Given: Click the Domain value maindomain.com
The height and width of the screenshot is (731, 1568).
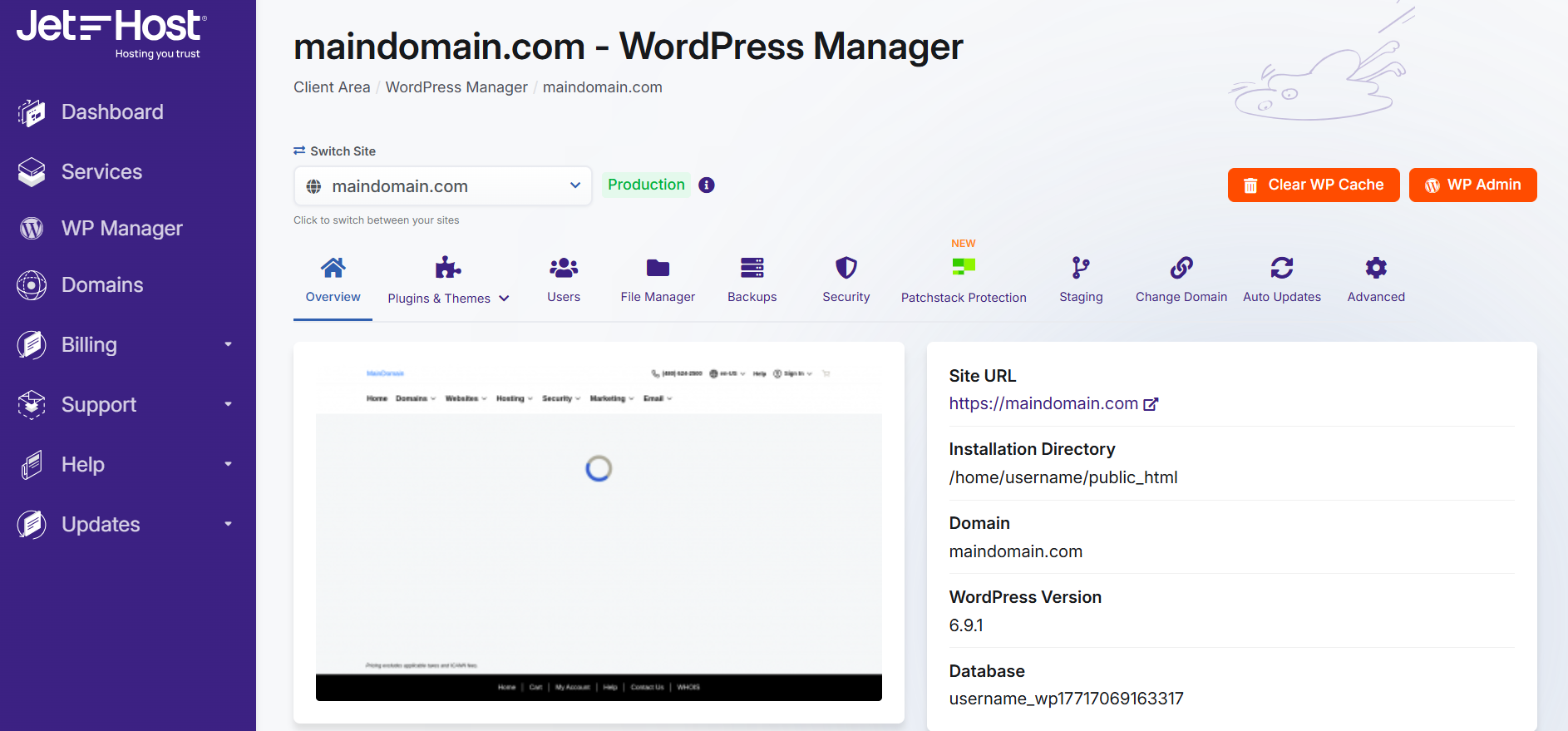Looking at the screenshot, I should point(1016,551).
